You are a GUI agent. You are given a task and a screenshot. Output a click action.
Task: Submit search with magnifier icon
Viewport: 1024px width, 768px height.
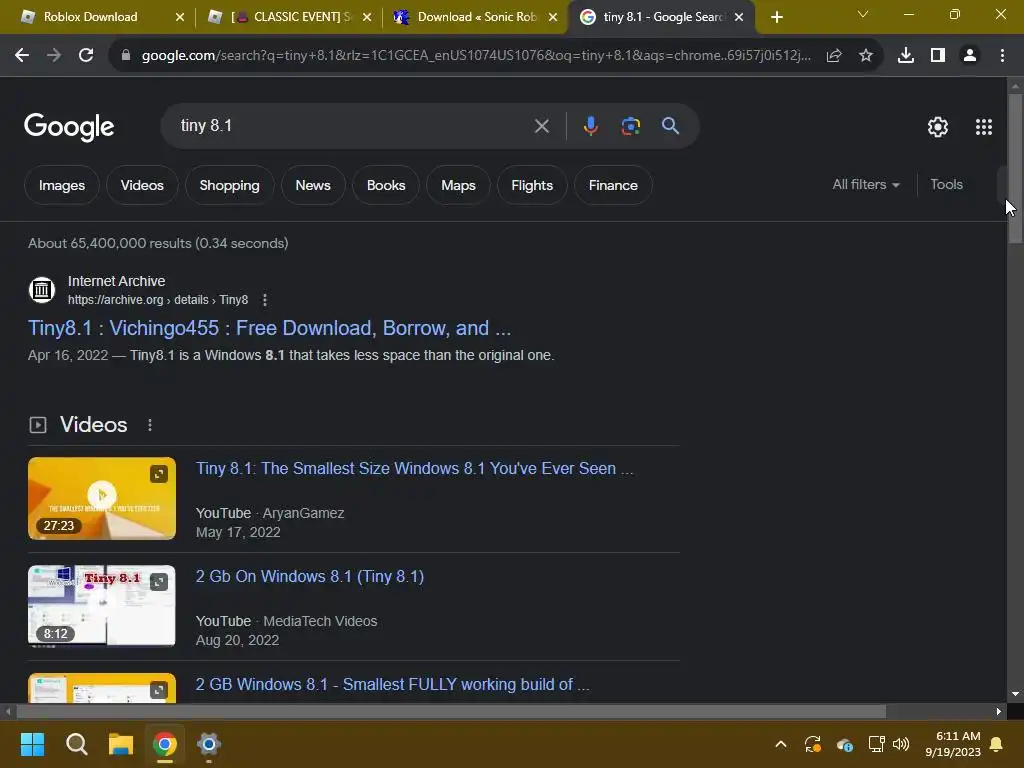[670, 125]
